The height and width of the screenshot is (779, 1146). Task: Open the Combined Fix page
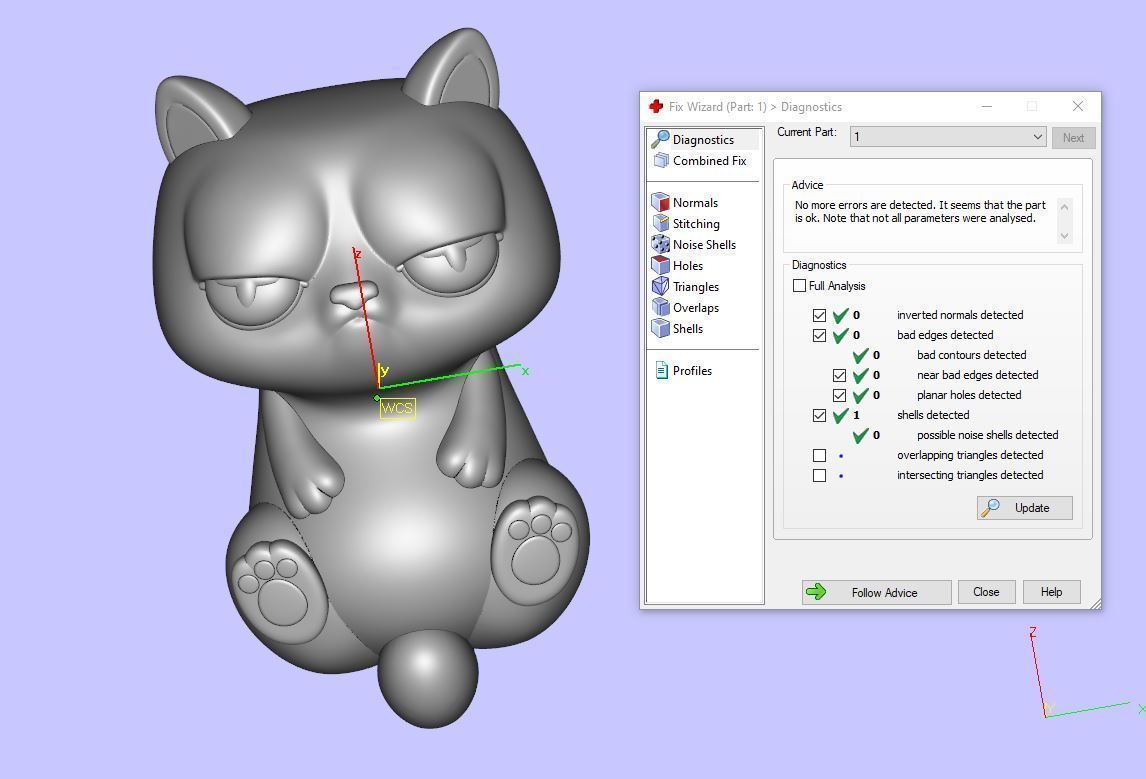point(709,160)
